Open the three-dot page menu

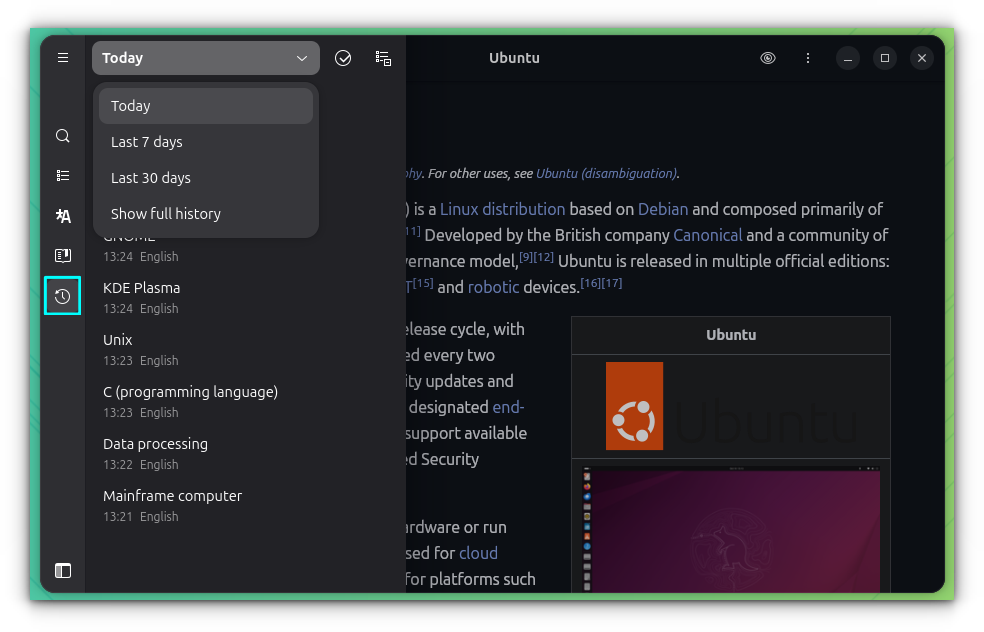(808, 58)
